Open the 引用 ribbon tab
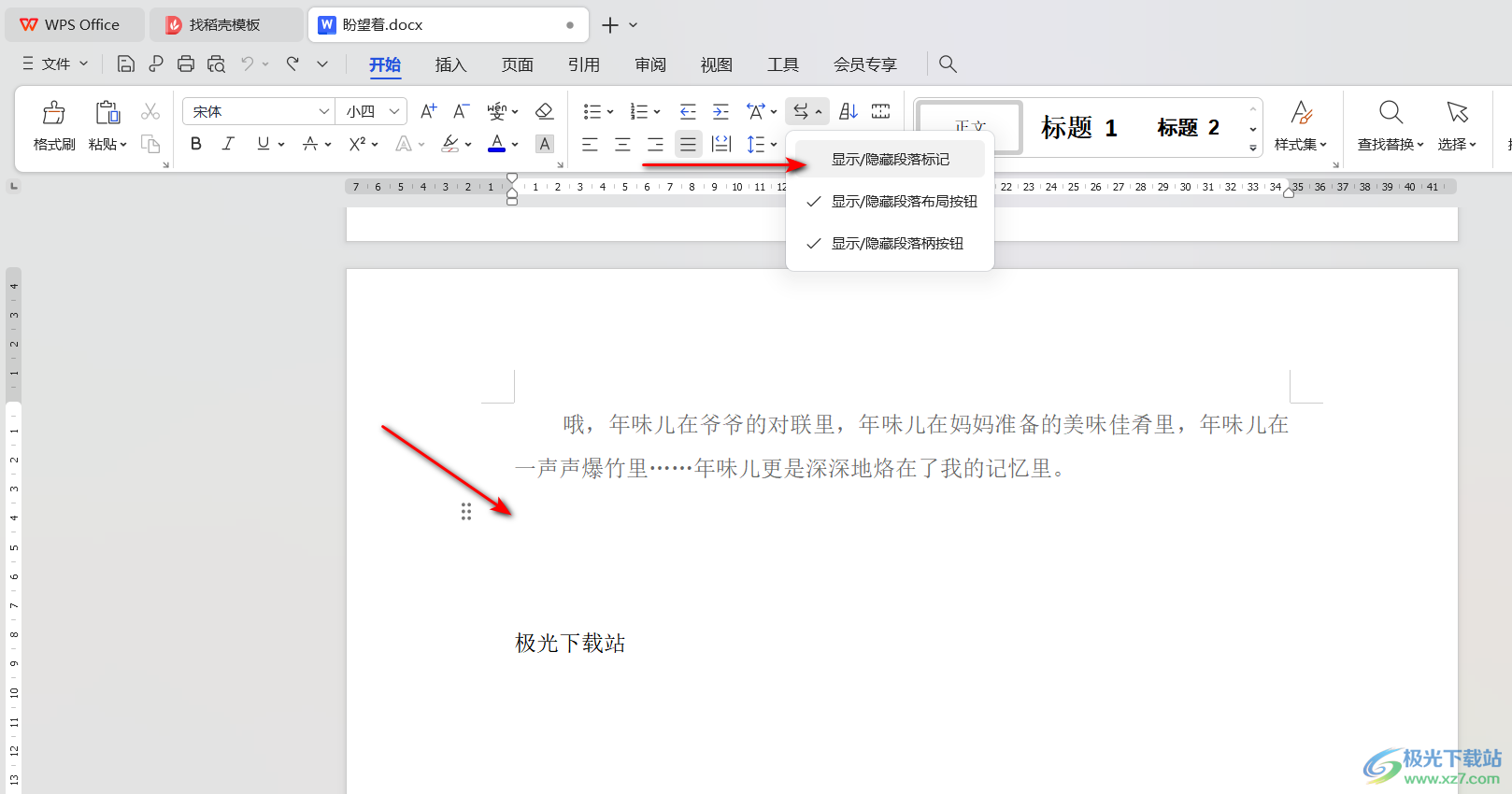Image resolution: width=1512 pixels, height=794 pixels. pyautogui.click(x=583, y=64)
